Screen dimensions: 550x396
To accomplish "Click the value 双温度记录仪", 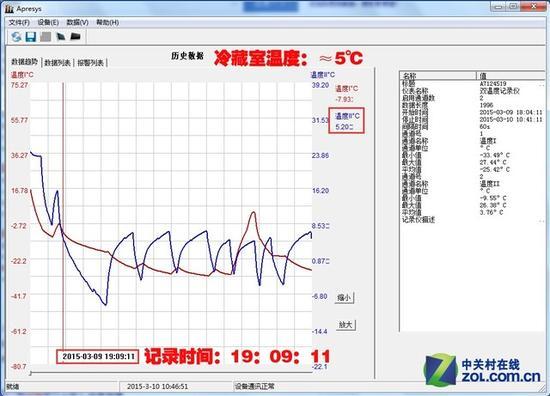I will 499,91.
